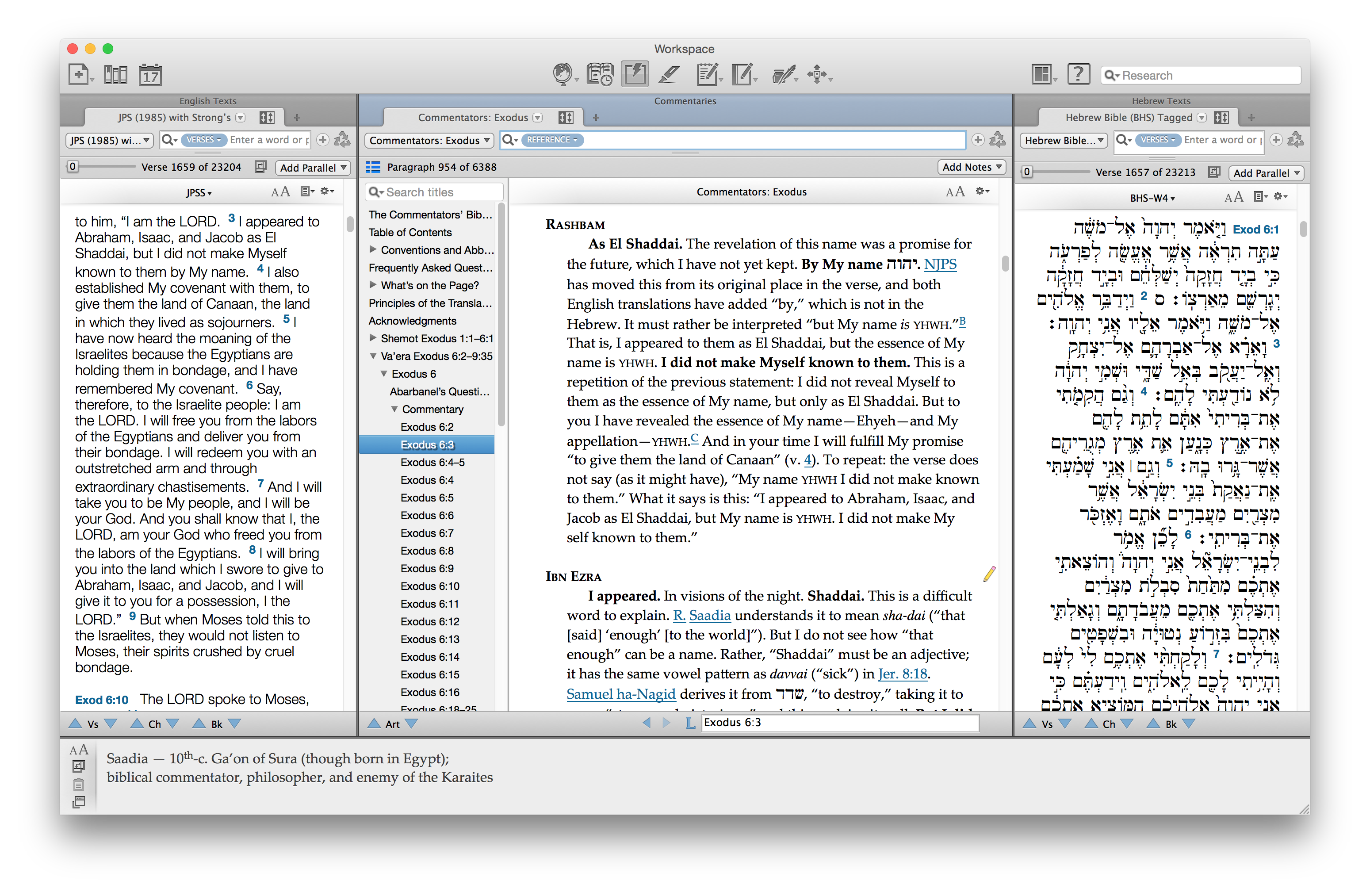This screenshot has width=1370, height=896.
Task: Click back history arrow in Commentators pane
Action: (647, 723)
